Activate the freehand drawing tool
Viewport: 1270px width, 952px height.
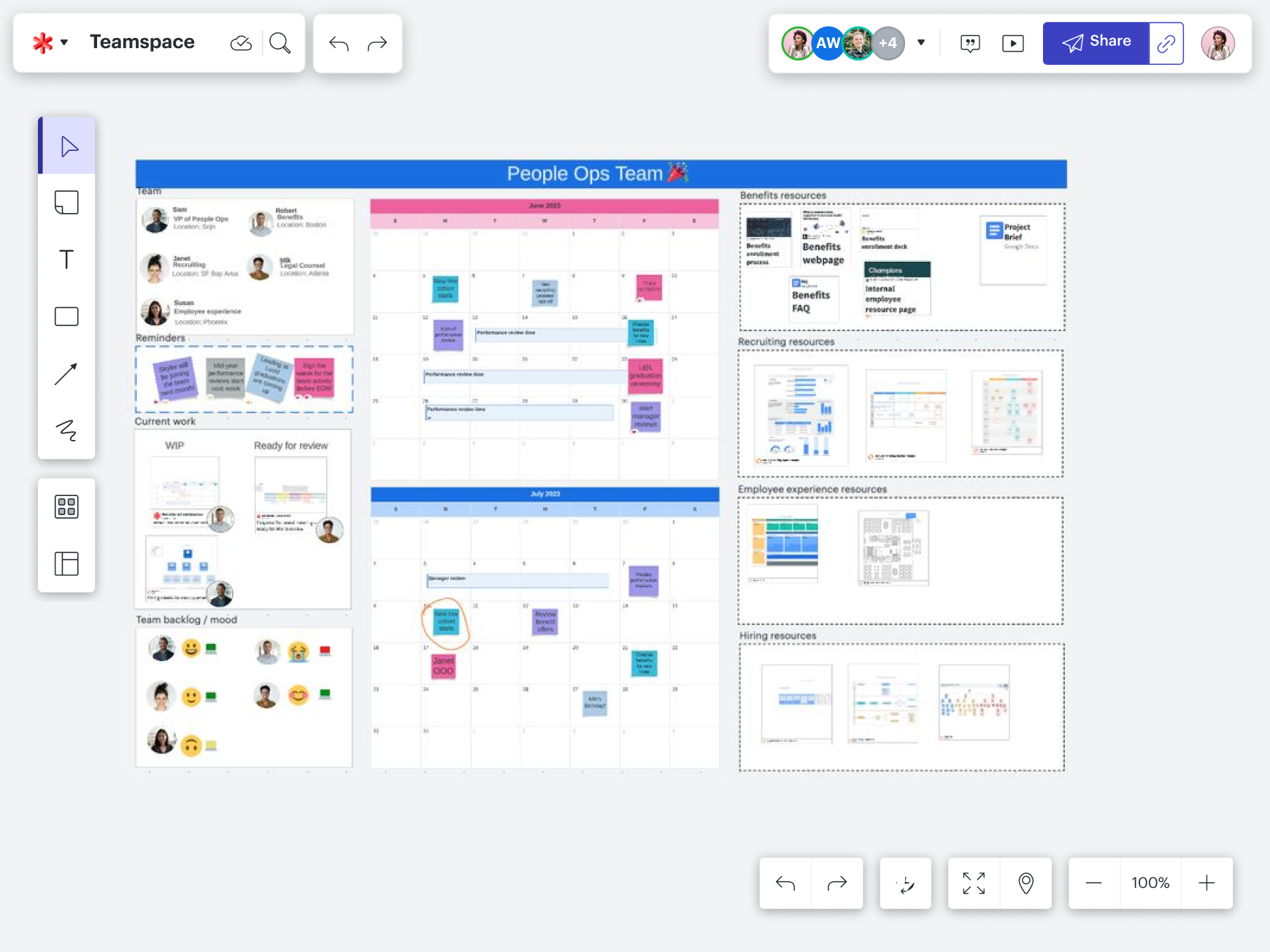66,430
